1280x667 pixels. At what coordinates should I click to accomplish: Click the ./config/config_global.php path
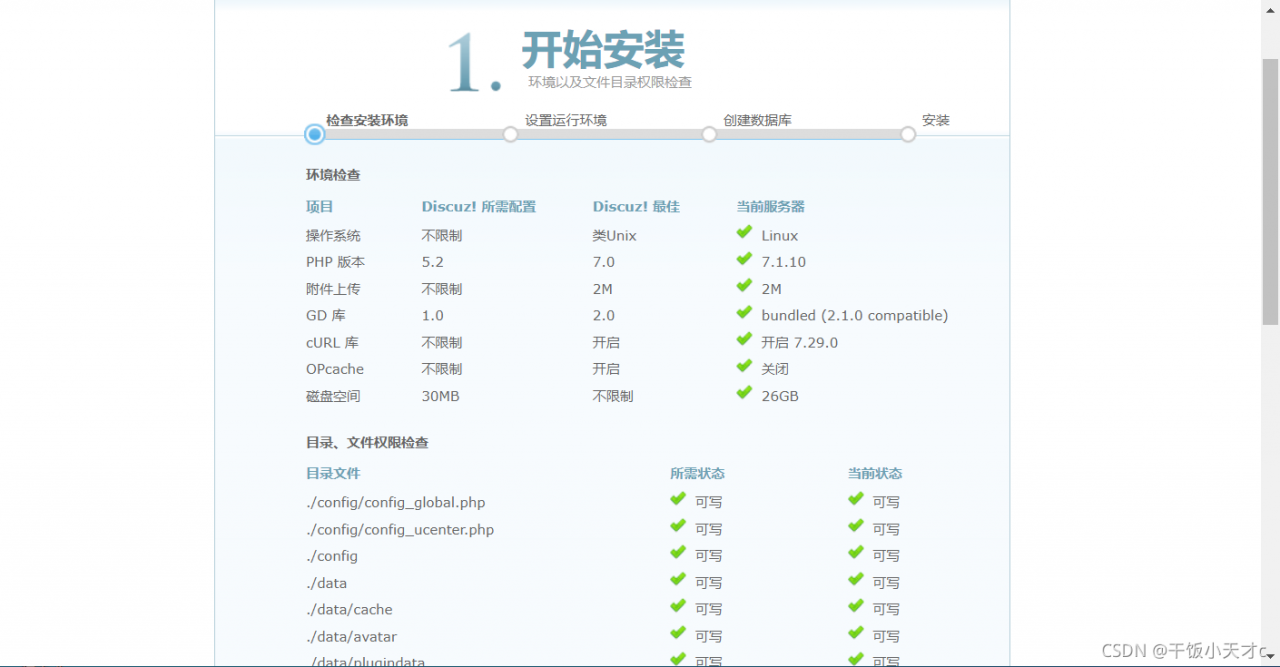pos(396,503)
